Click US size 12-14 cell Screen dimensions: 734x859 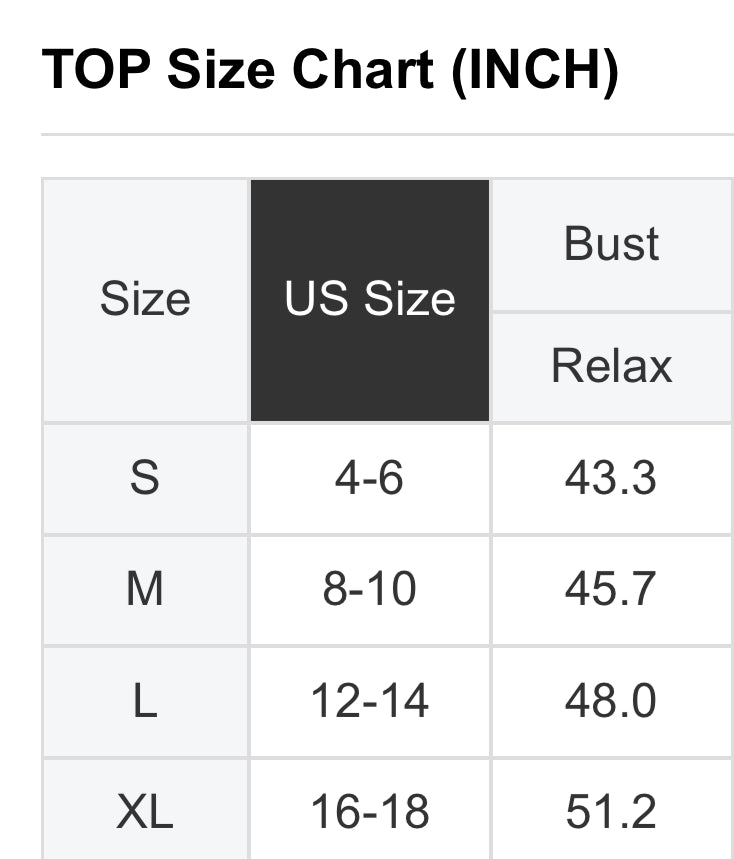coord(370,701)
